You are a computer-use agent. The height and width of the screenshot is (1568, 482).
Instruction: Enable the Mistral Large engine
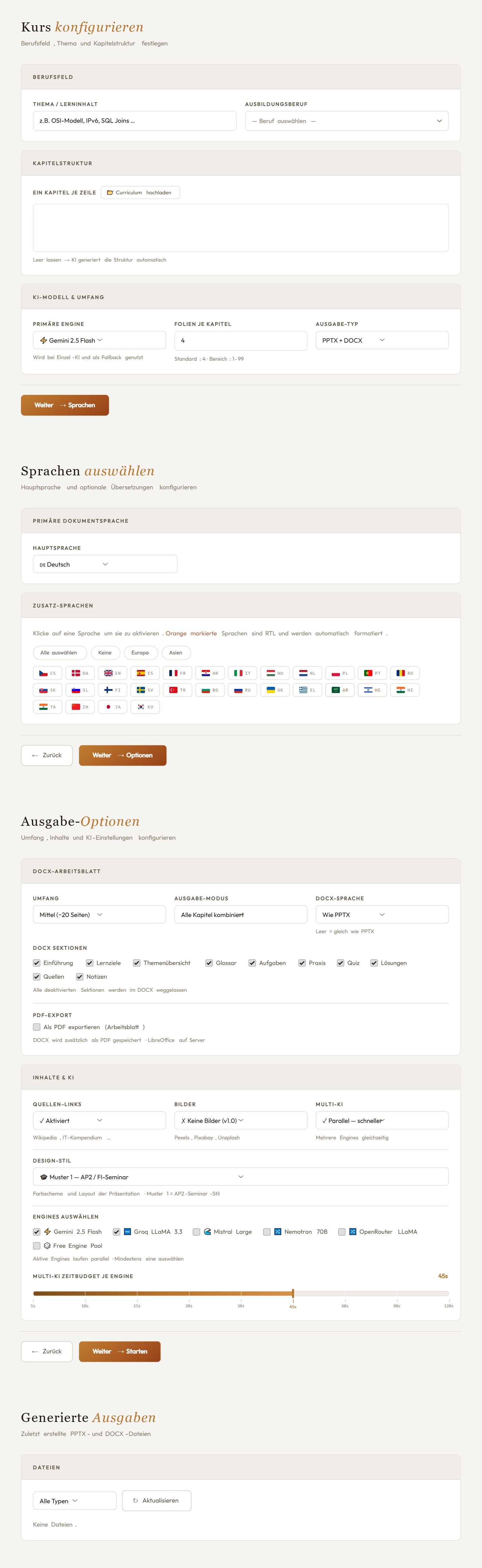point(196,1232)
